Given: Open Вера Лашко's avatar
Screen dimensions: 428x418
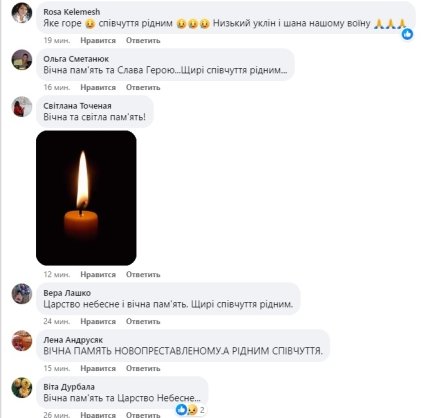Looking at the screenshot, I should tap(22, 294).
